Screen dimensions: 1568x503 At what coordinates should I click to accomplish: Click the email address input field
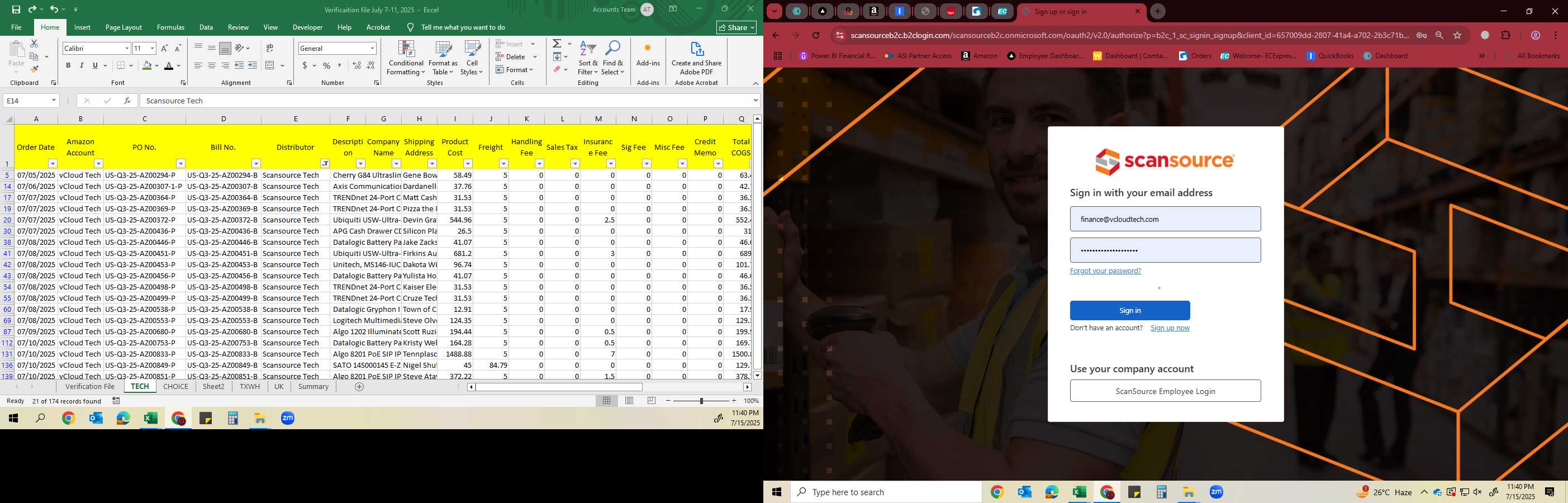click(1165, 219)
